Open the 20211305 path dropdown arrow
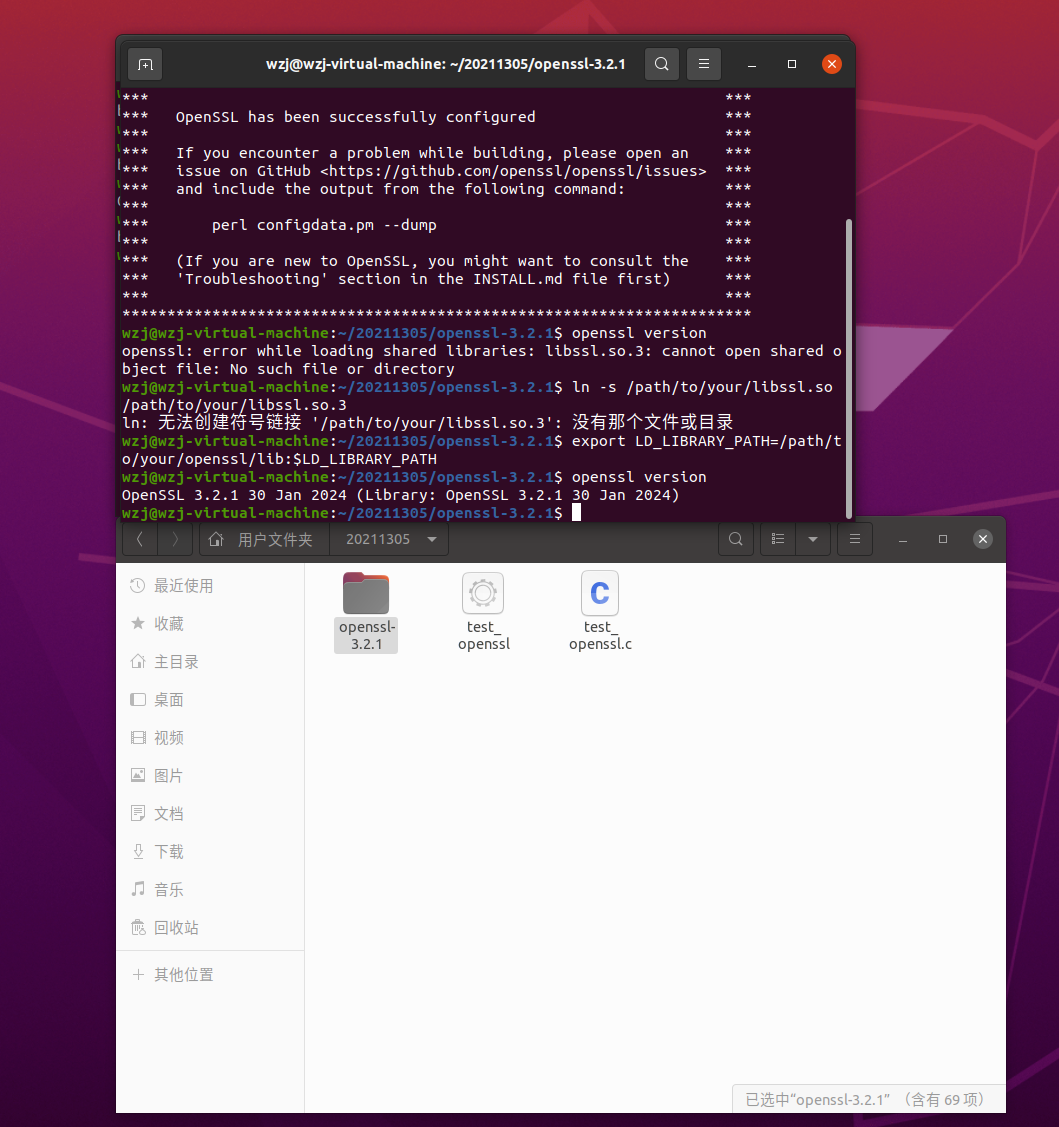 tap(432, 539)
